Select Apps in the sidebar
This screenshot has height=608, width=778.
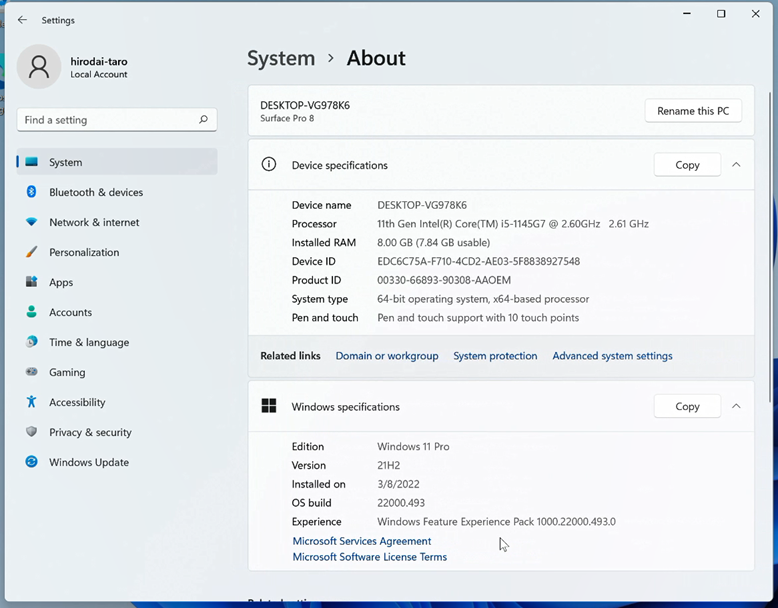click(x=117, y=282)
